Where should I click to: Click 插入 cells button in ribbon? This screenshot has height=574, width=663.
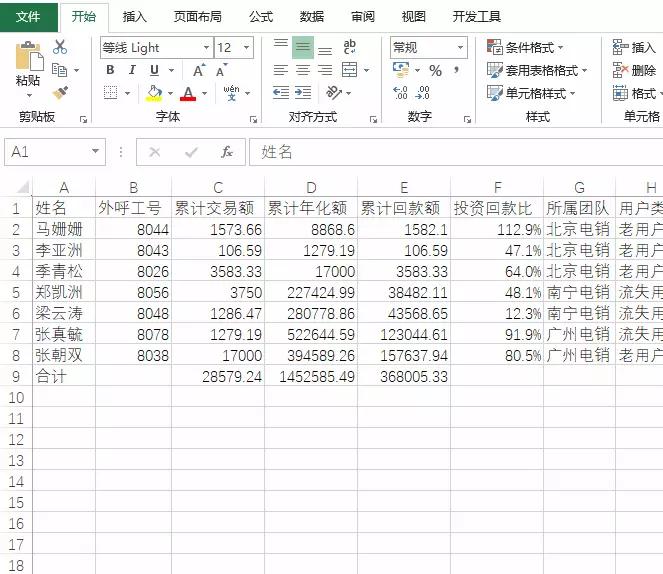click(634, 47)
